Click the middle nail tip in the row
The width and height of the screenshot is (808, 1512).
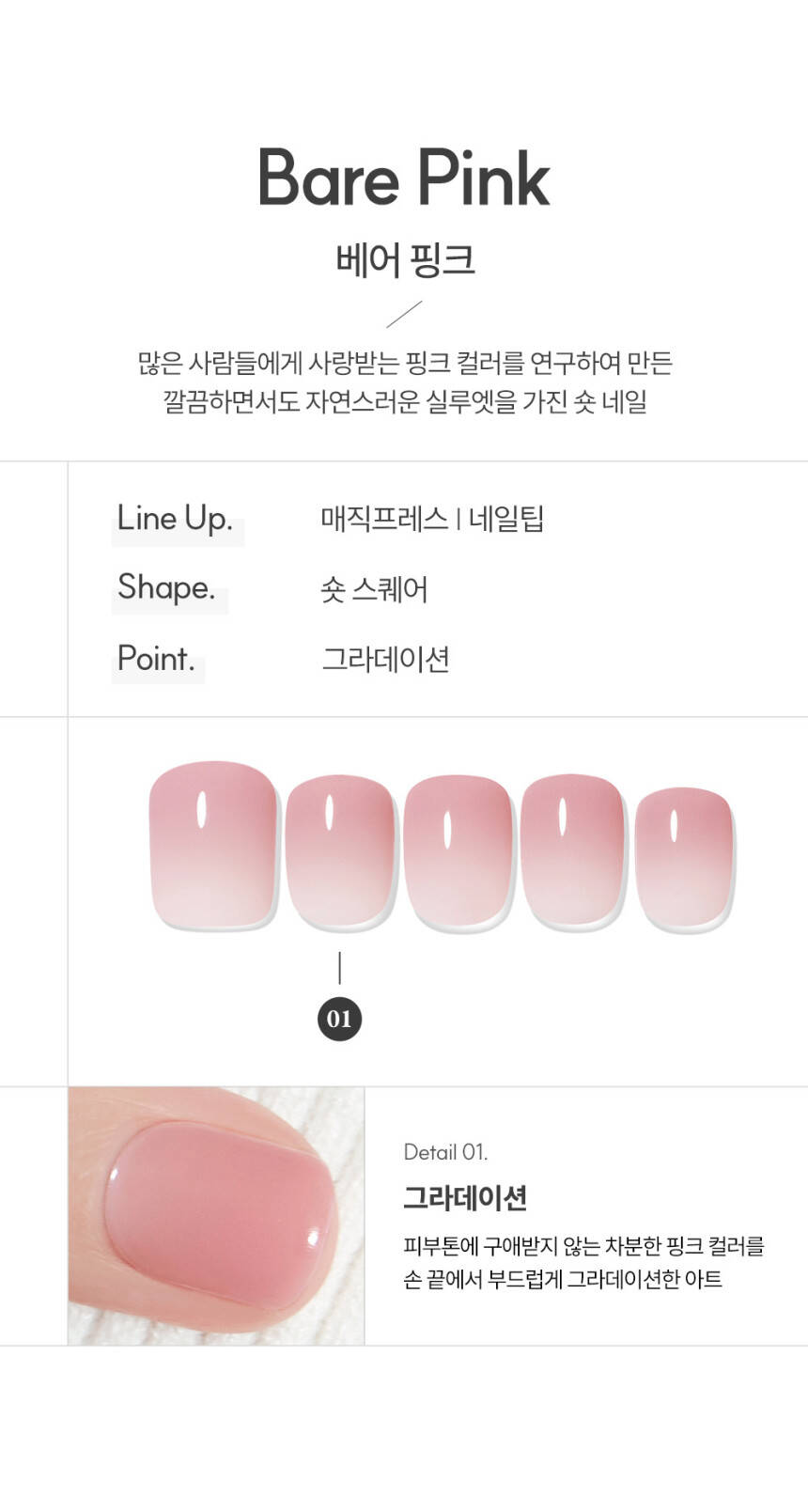pos(458,852)
